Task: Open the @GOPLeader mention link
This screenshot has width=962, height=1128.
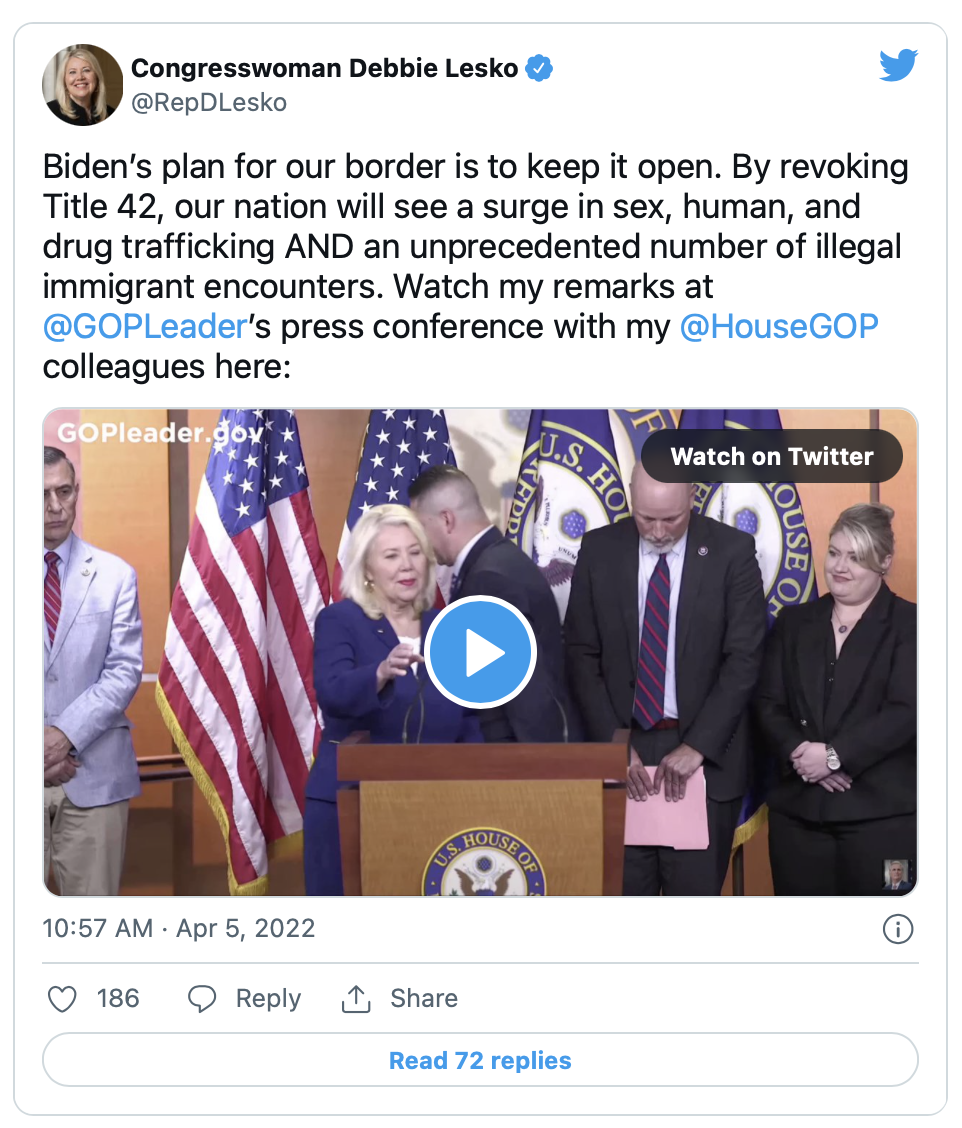Action: click(144, 327)
